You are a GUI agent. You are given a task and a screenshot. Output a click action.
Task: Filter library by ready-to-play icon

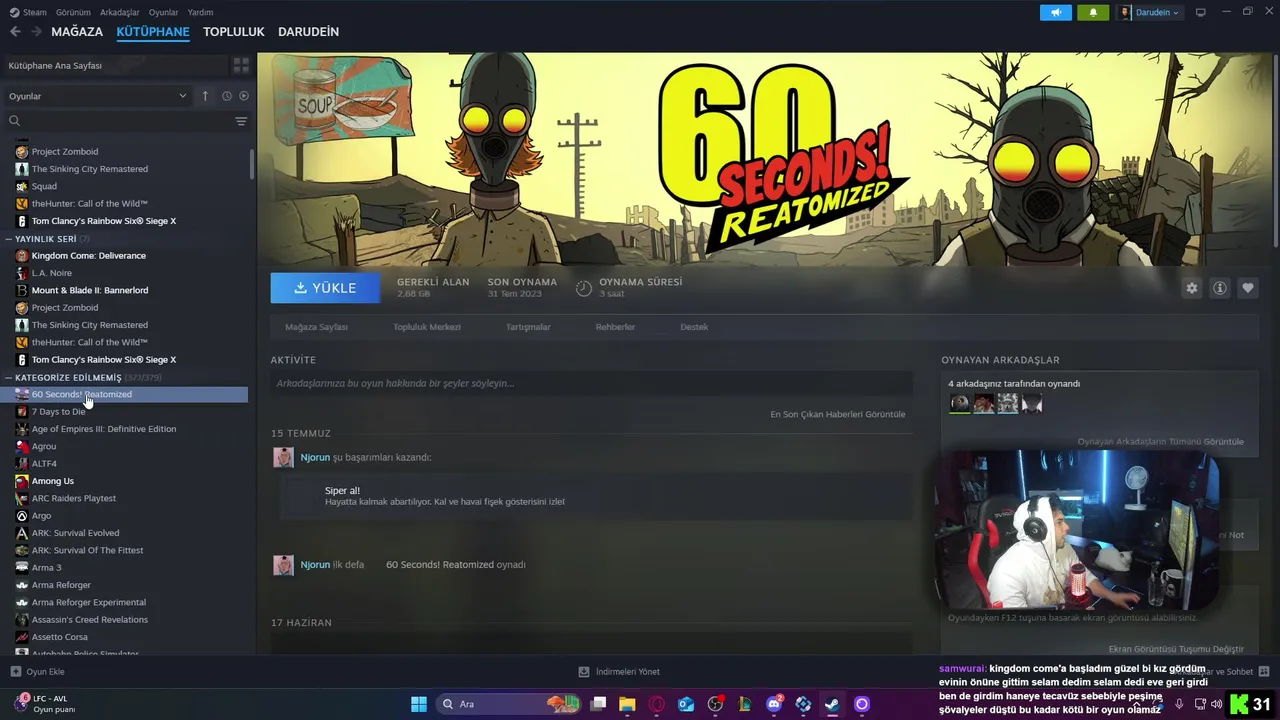244,96
